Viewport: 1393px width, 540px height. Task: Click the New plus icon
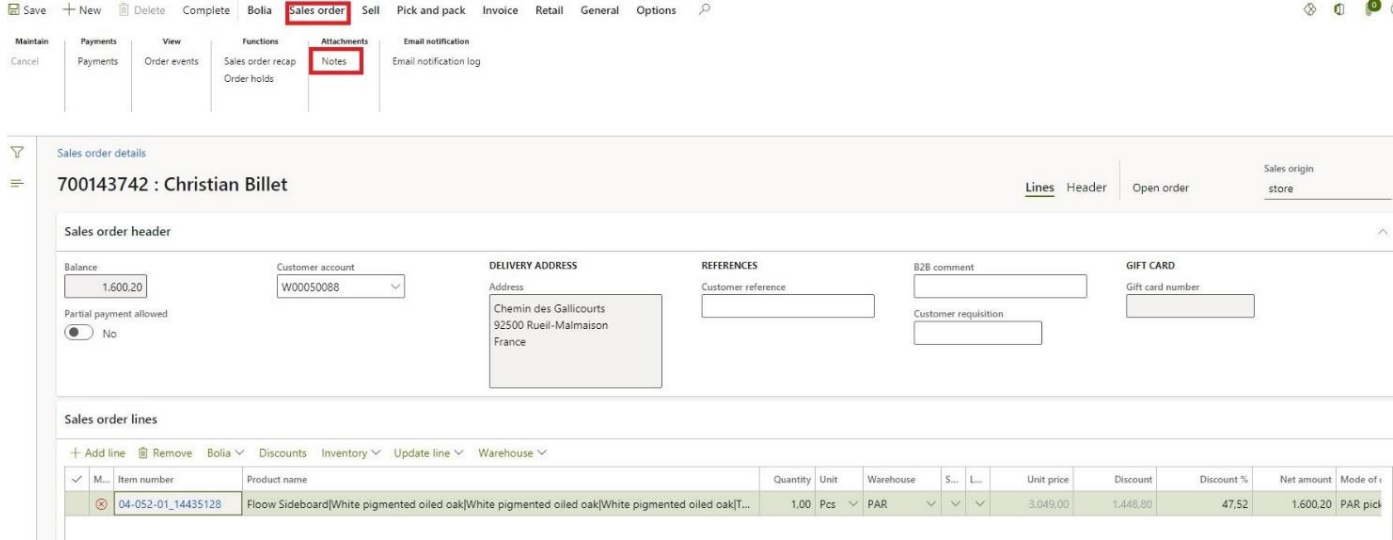point(69,10)
